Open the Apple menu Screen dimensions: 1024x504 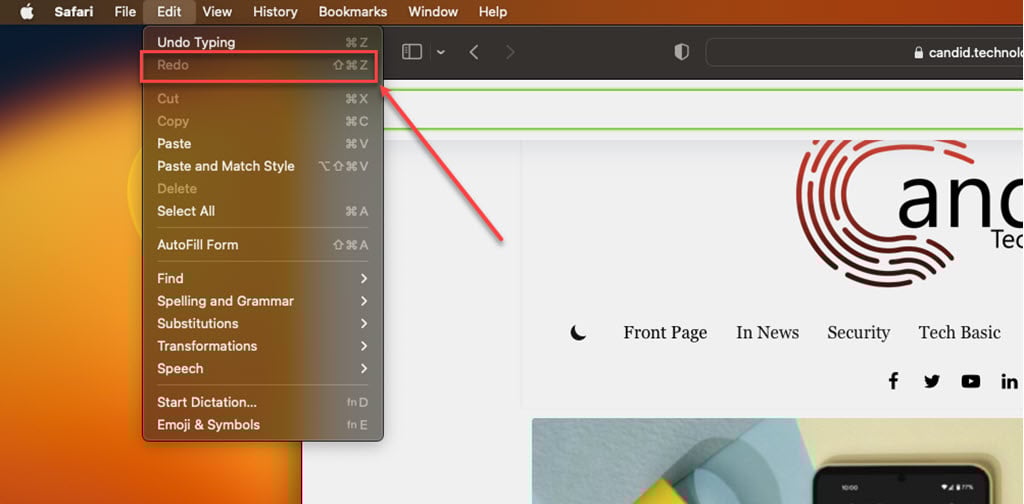27,12
